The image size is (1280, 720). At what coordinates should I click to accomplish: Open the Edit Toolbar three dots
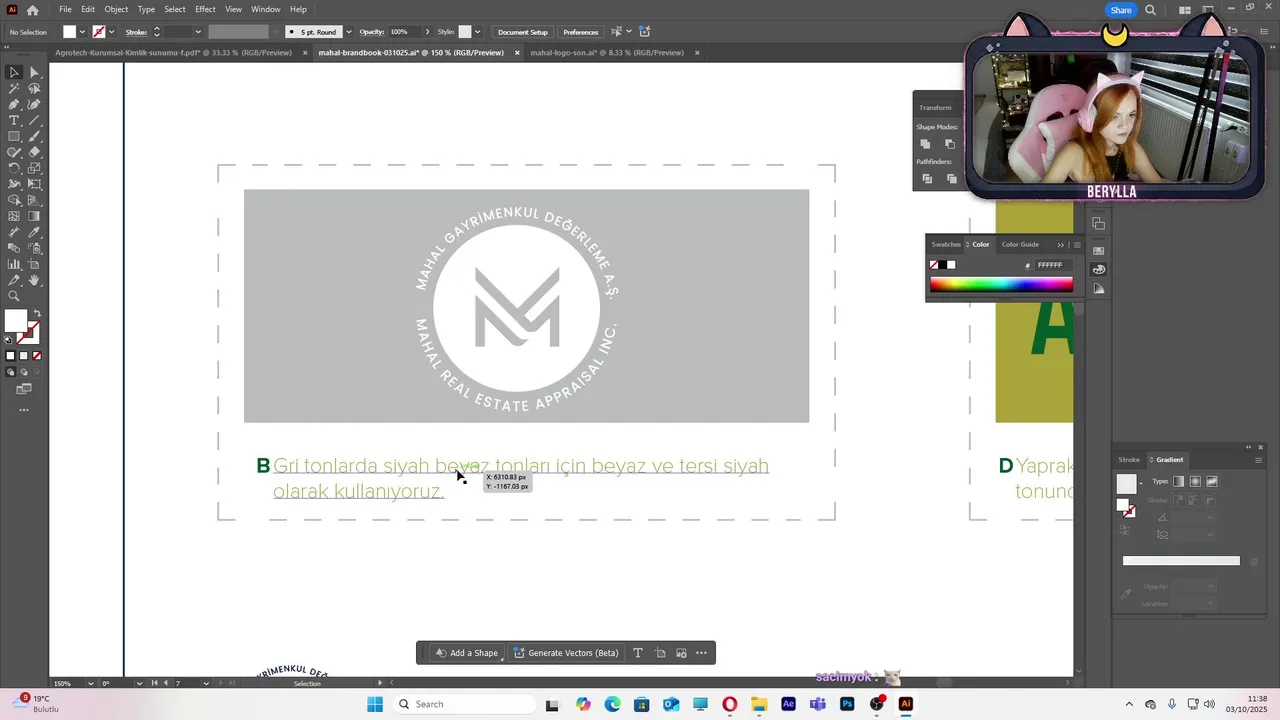click(x=24, y=410)
